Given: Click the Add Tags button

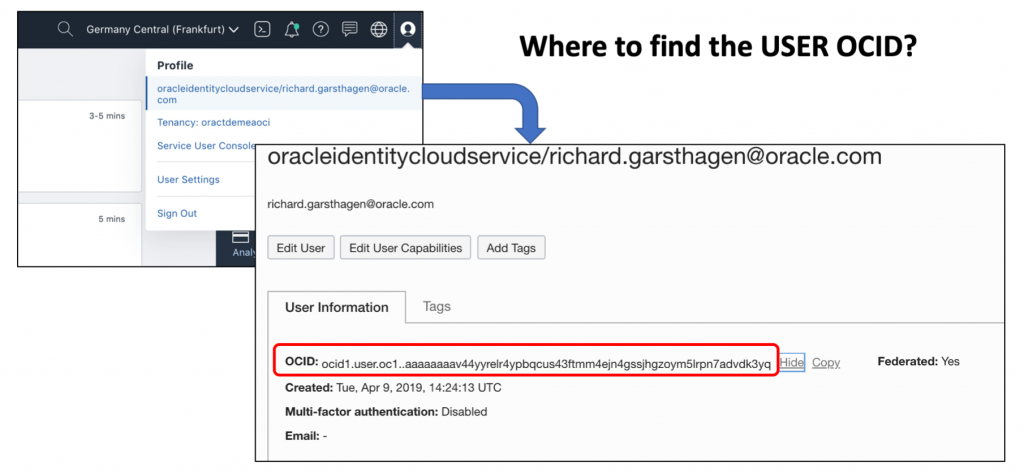Looking at the screenshot, I should point(511,248).
